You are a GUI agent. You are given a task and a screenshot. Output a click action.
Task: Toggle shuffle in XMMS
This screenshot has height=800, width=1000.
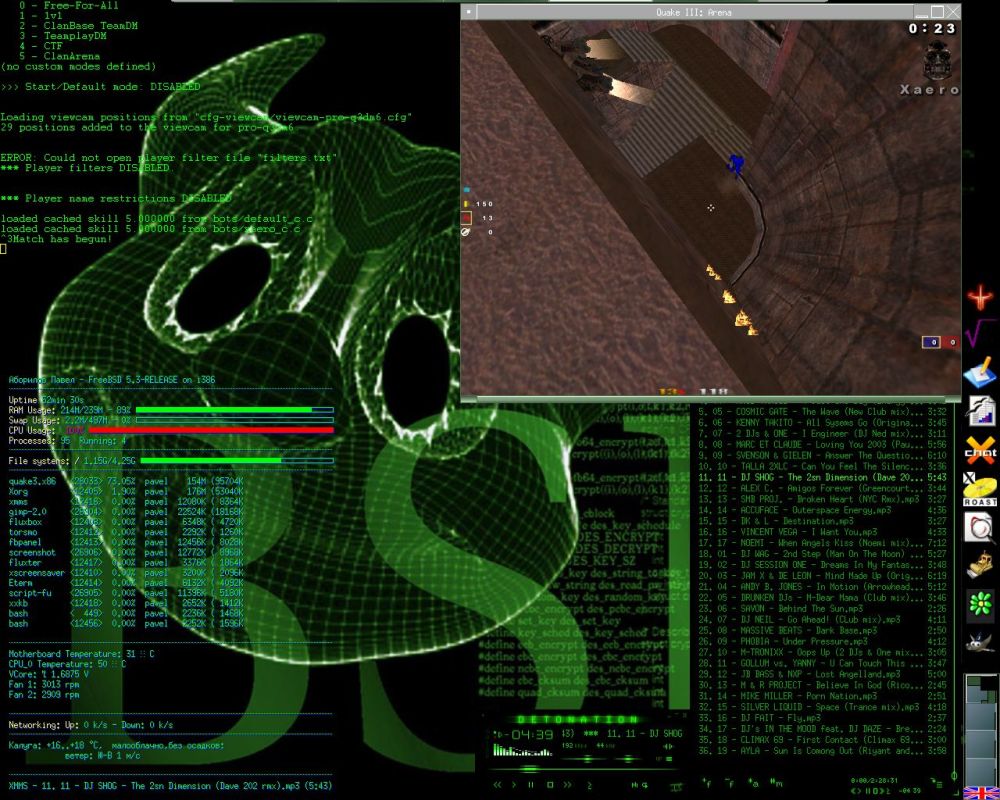[x=635, y=784]
